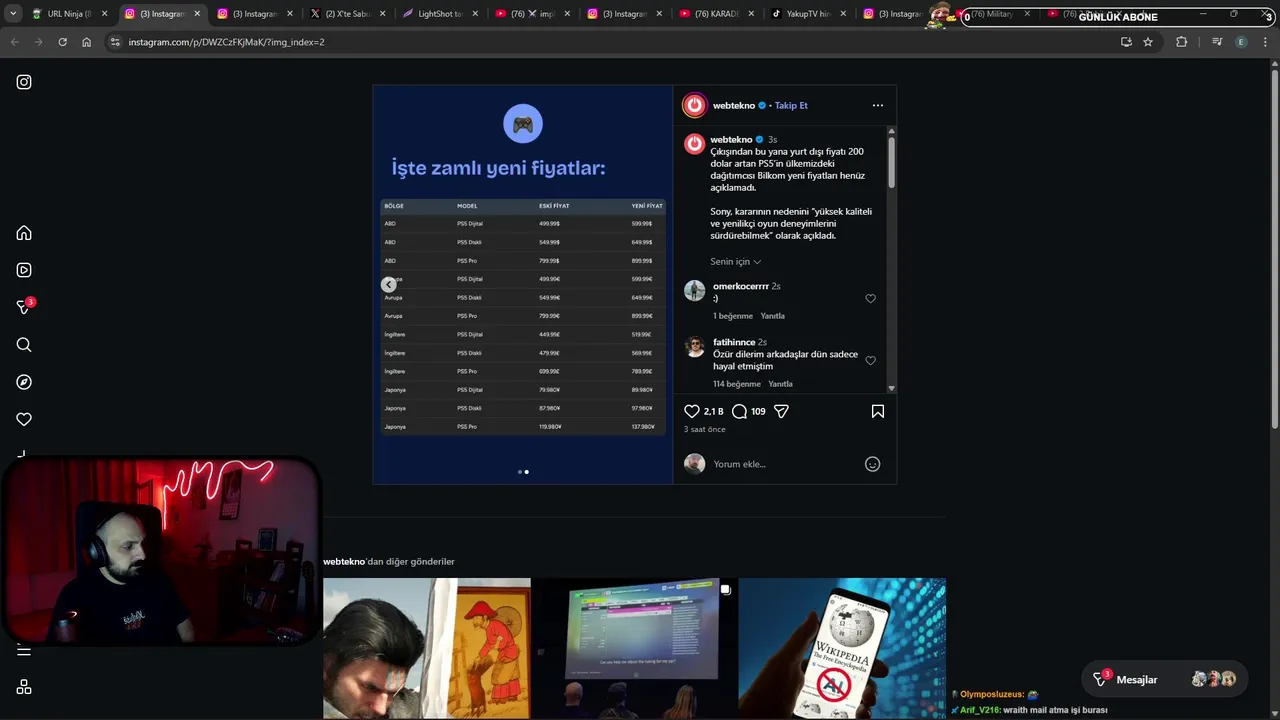Switch to URL Ninja tab
The height and width of the screenshot is (720, 1280).
point(69,14)
